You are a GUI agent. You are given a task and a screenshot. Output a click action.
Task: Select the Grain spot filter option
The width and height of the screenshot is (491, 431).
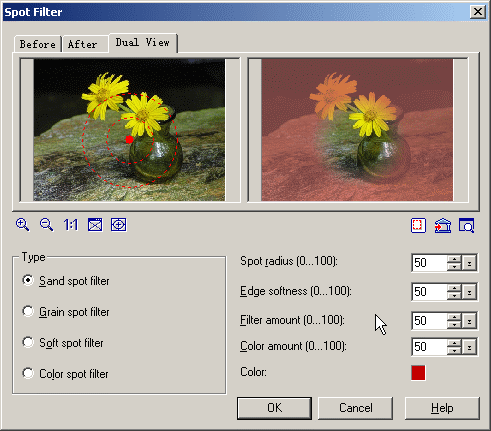point(66,312)
